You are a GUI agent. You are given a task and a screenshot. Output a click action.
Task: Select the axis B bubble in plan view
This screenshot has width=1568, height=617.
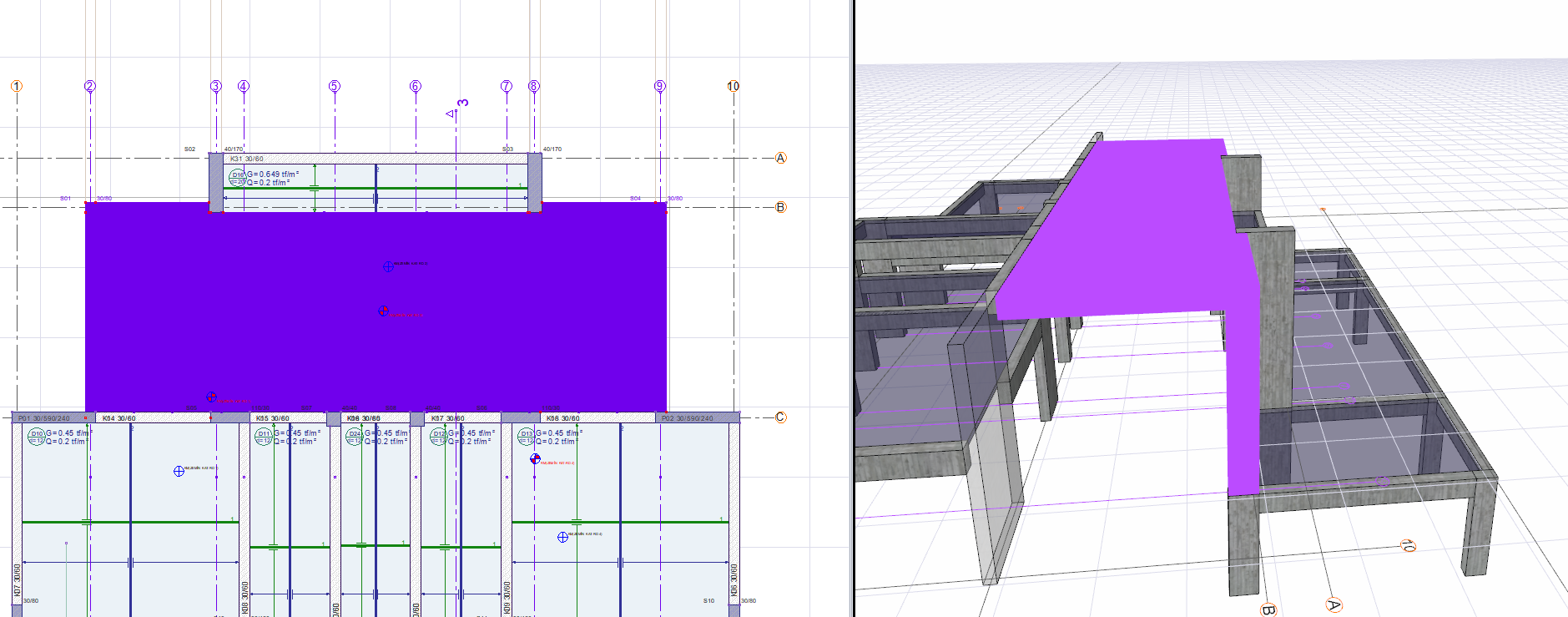point(781,207)
